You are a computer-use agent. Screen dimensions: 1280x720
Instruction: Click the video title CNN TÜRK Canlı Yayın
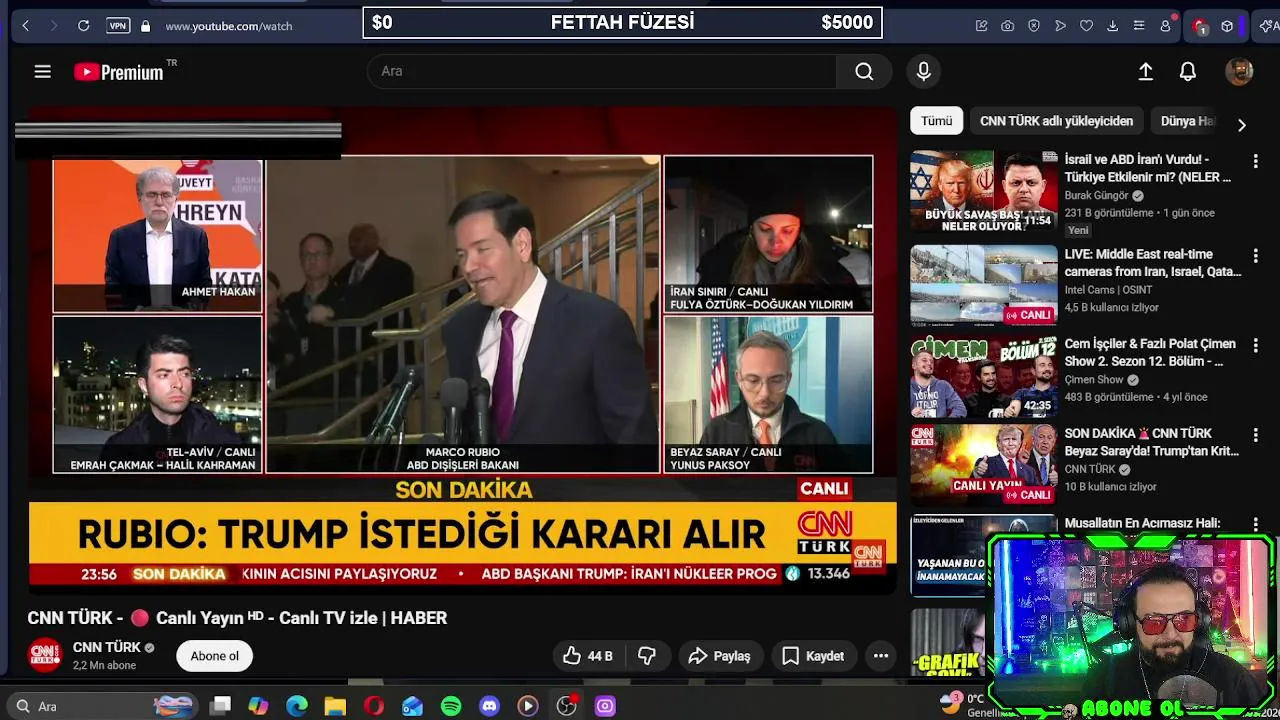237,618
